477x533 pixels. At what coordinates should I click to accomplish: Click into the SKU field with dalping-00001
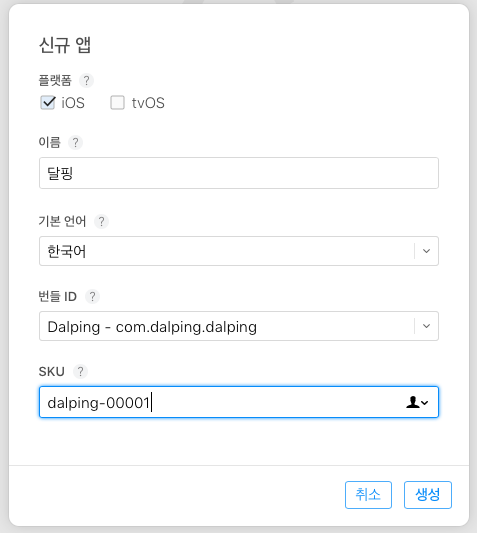click(239, 402)
